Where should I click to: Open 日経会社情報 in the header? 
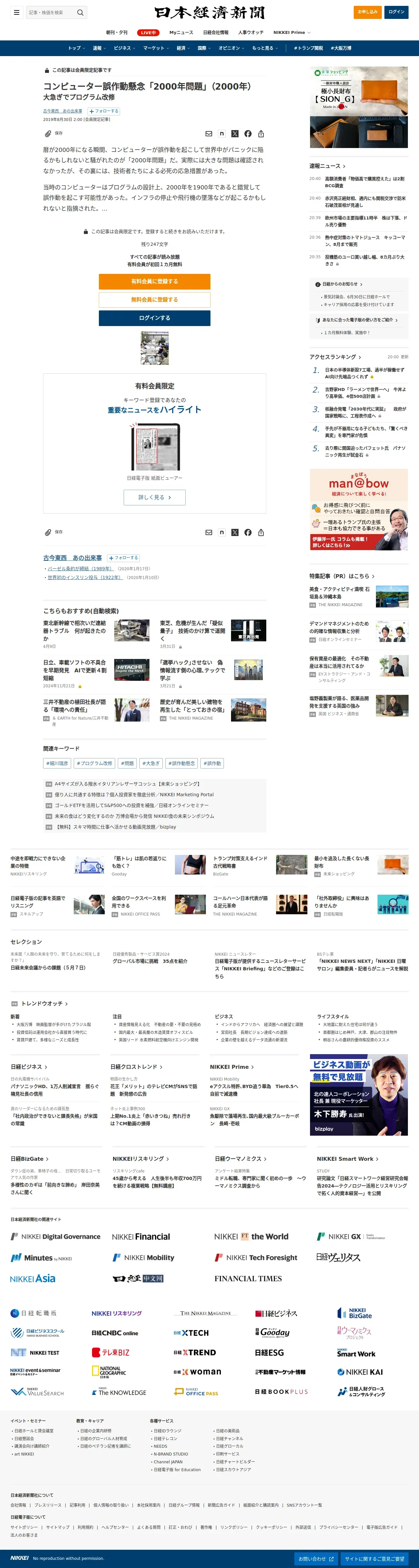[x=216, y=33]
